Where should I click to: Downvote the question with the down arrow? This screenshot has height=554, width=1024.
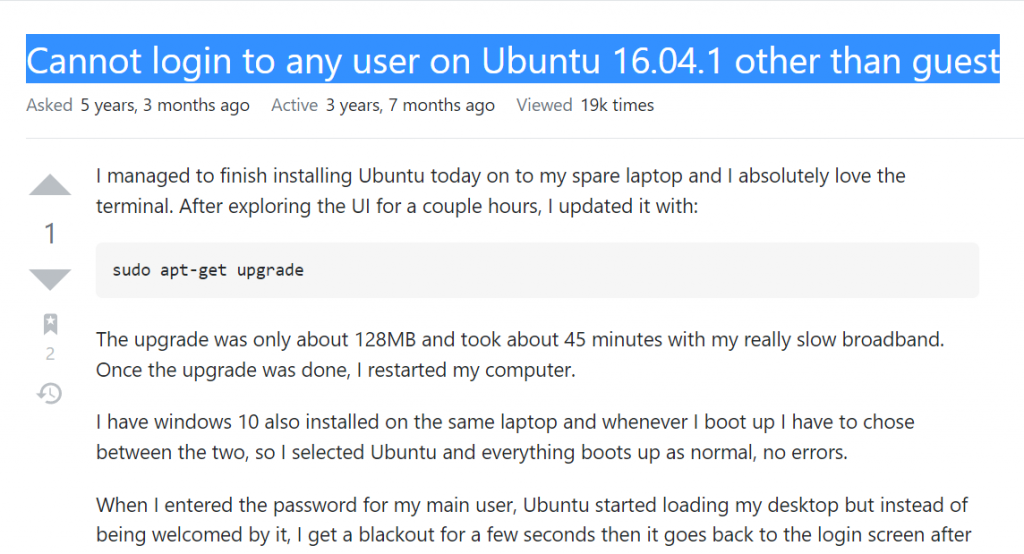[x=50, y=279]
